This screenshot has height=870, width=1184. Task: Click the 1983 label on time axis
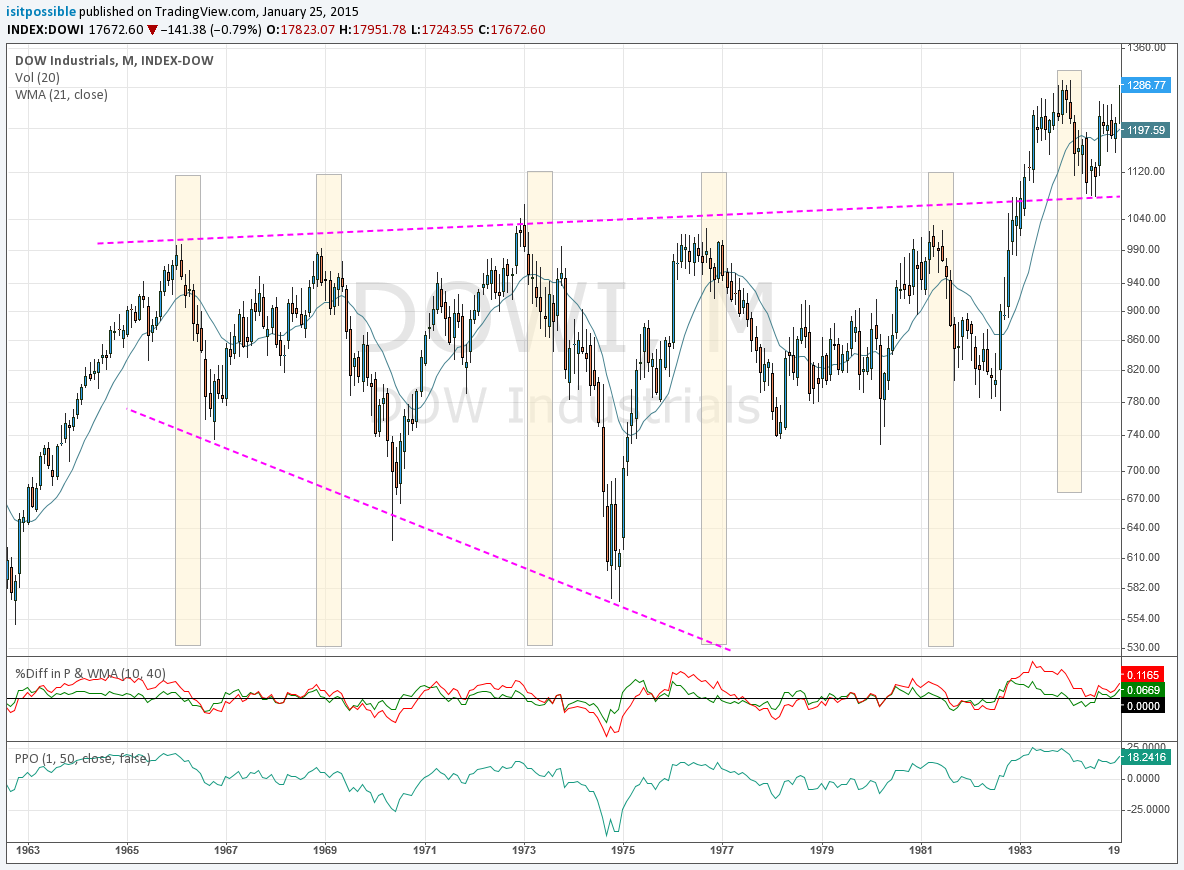(x=1020, y=850)
